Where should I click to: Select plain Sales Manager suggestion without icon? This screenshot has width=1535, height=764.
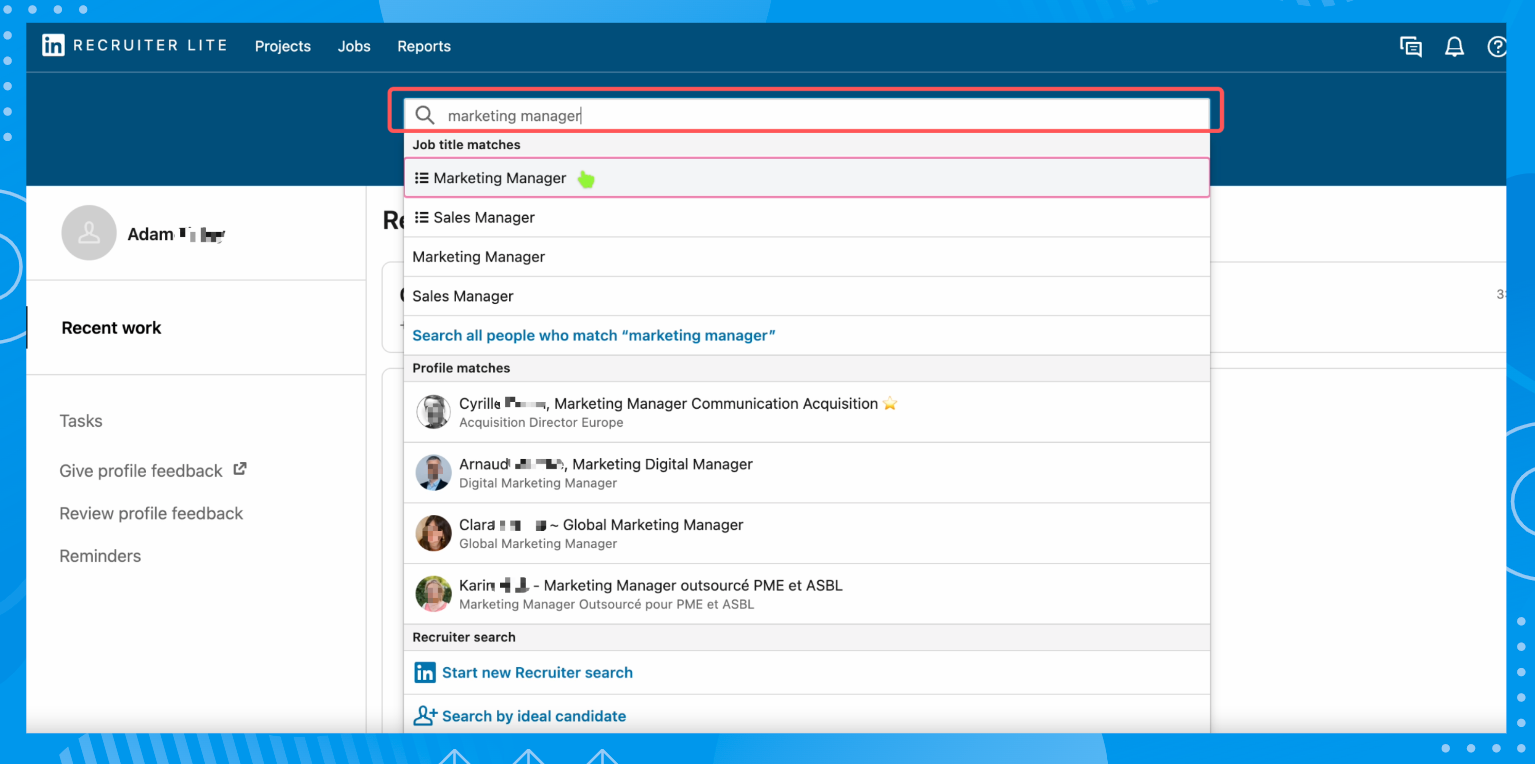tap(807, 296)
